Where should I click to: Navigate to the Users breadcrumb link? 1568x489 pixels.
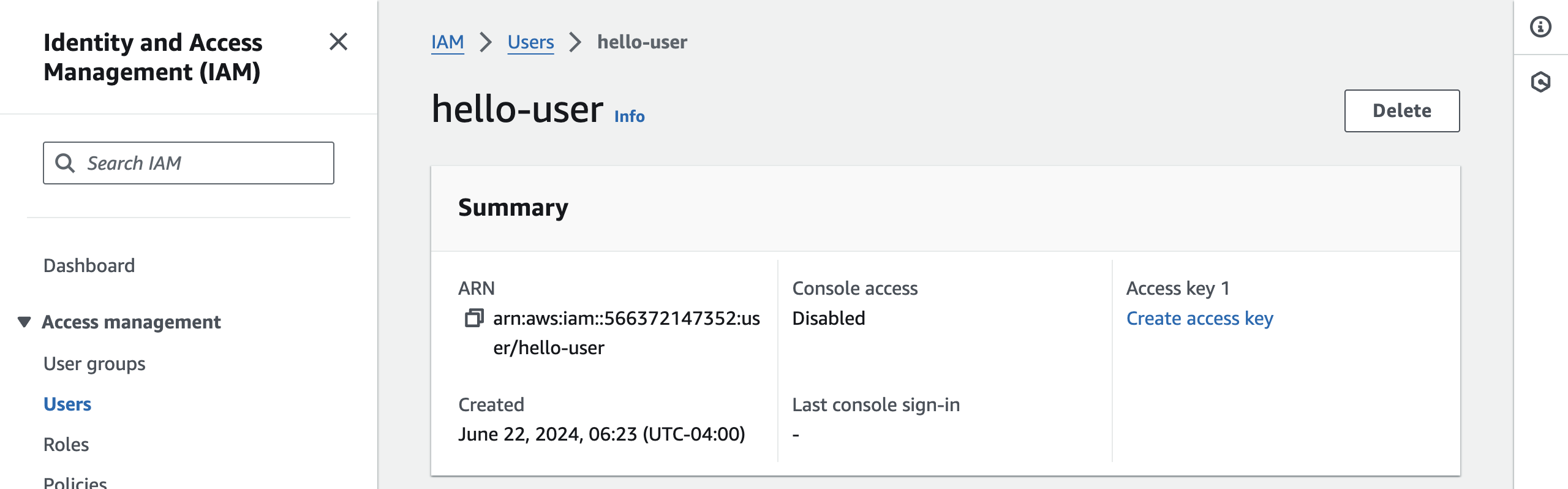click(530, 42)
